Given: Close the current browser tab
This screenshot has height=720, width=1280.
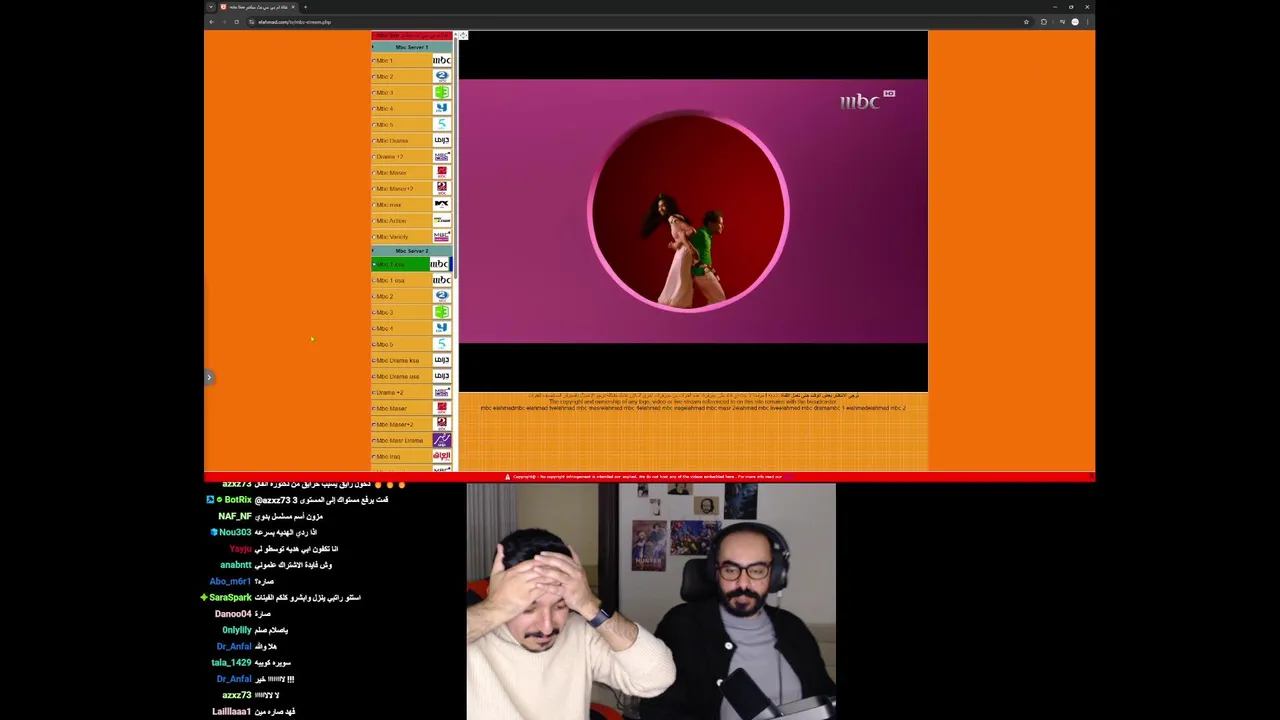Looking at the screenshot, I should [293, 7].
